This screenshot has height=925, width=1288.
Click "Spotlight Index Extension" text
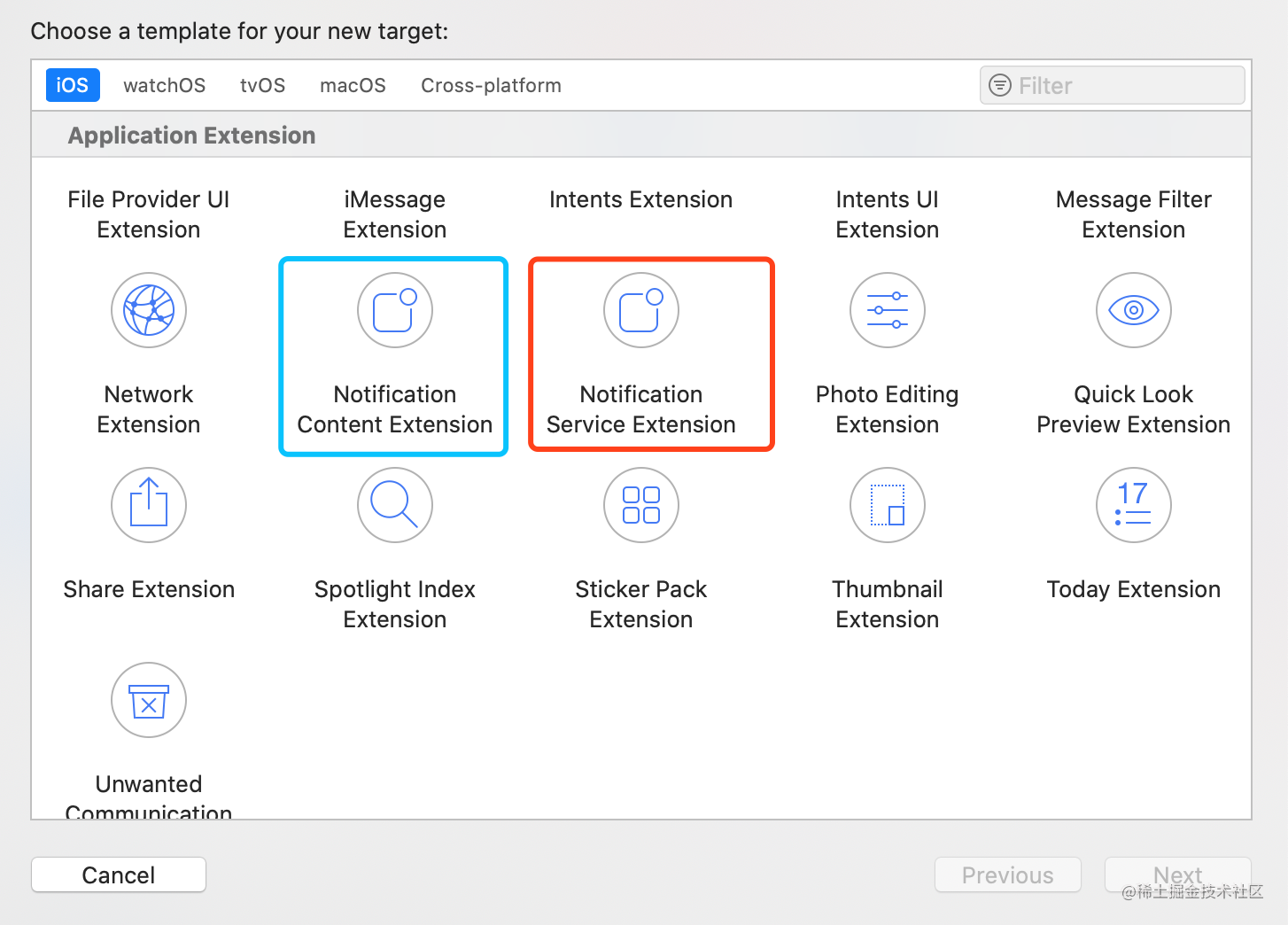pyautogui.click(x=395, y=604)
